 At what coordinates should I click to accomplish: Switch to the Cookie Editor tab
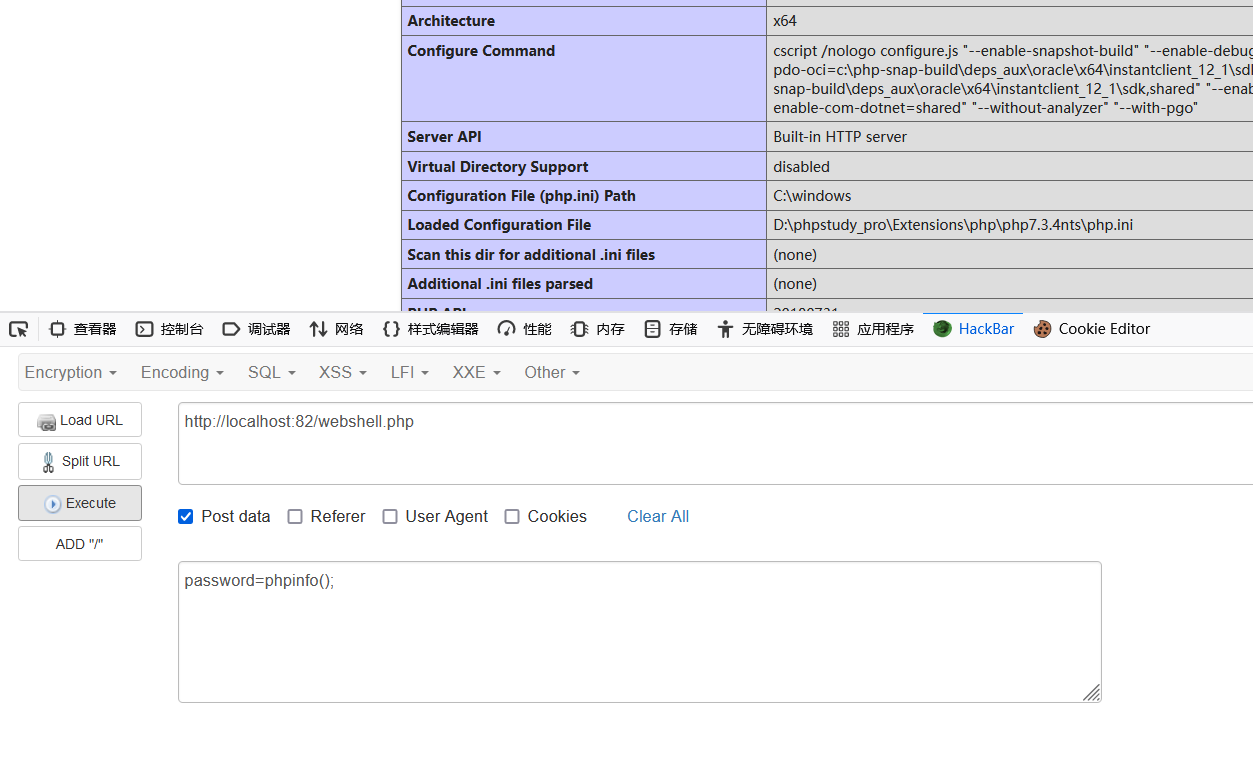coord(1092,329)
